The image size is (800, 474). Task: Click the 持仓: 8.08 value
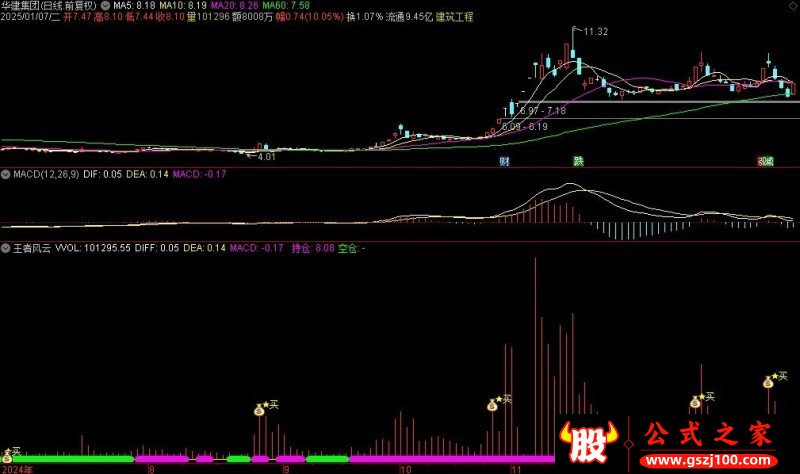point(313,248)
